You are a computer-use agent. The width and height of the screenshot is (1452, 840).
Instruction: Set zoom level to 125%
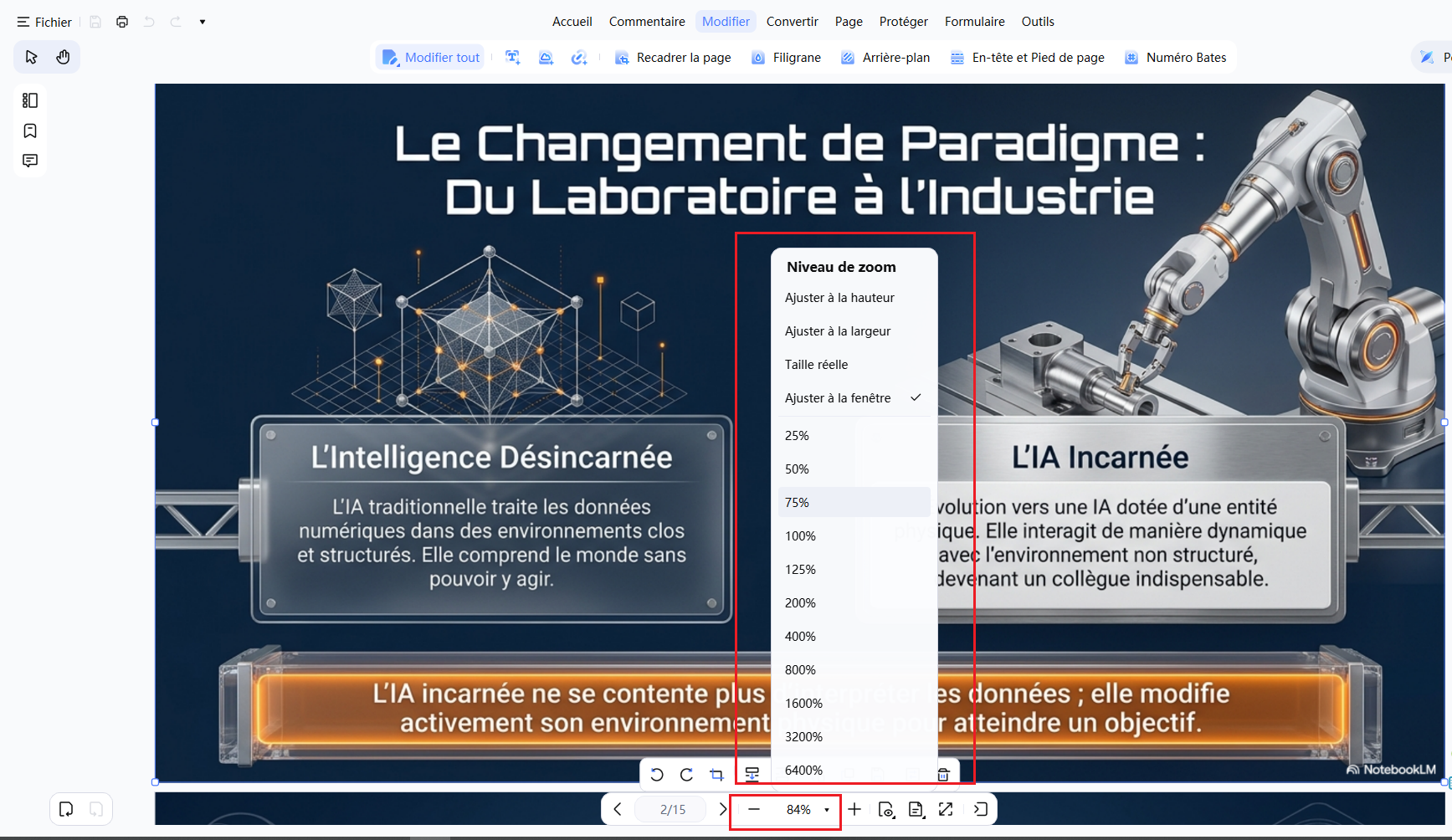(854, 570)
